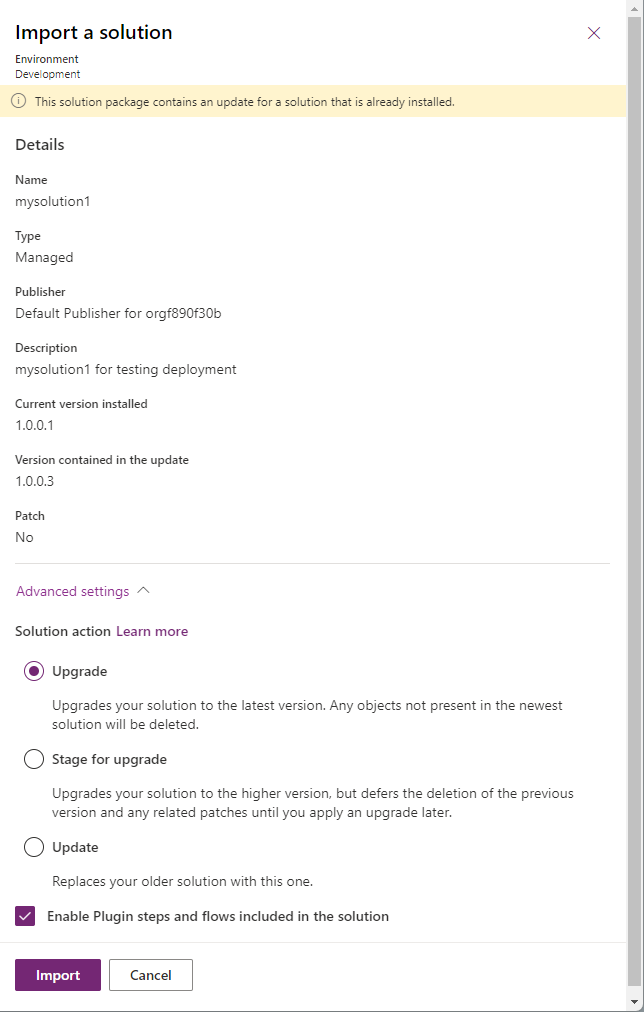
Task: Click the 1.0.0.3 update version value
Action: [x=35, y=481]
